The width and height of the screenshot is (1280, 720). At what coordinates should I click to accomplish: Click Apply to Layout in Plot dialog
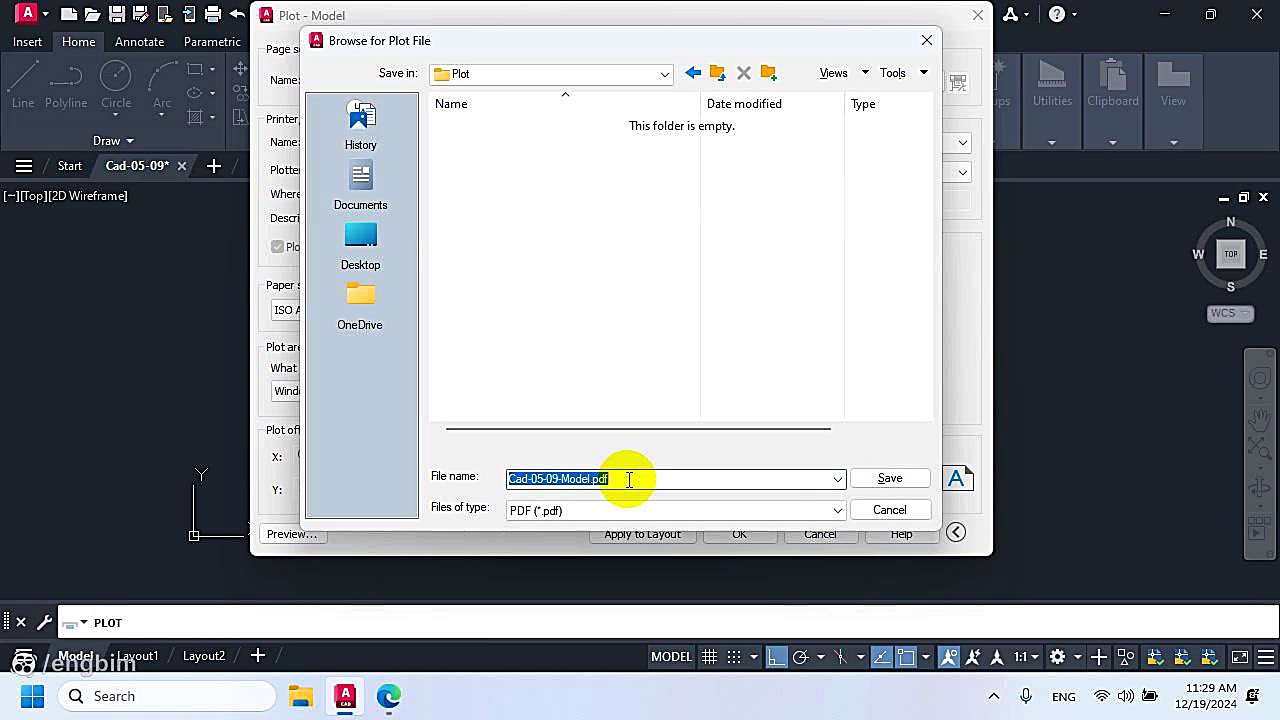[642, 535]
